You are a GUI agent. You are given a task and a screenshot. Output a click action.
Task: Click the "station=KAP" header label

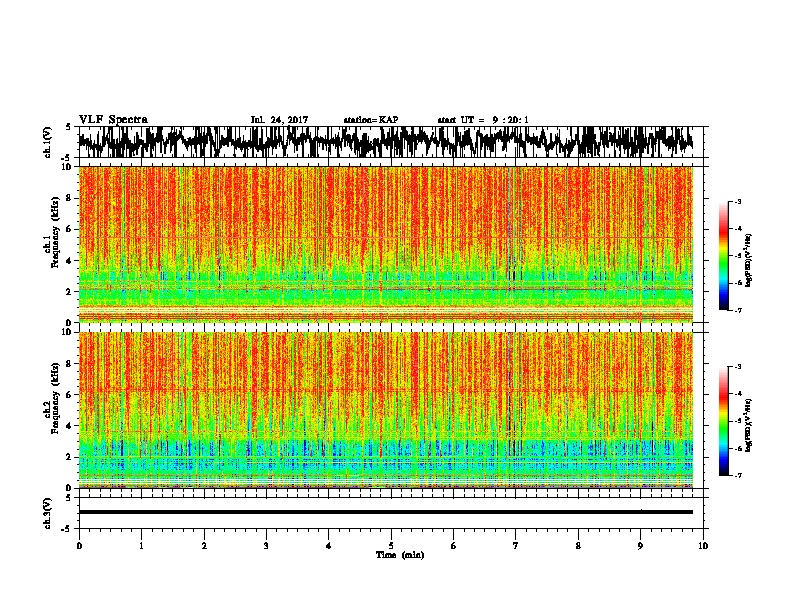(x=371, y=120)
